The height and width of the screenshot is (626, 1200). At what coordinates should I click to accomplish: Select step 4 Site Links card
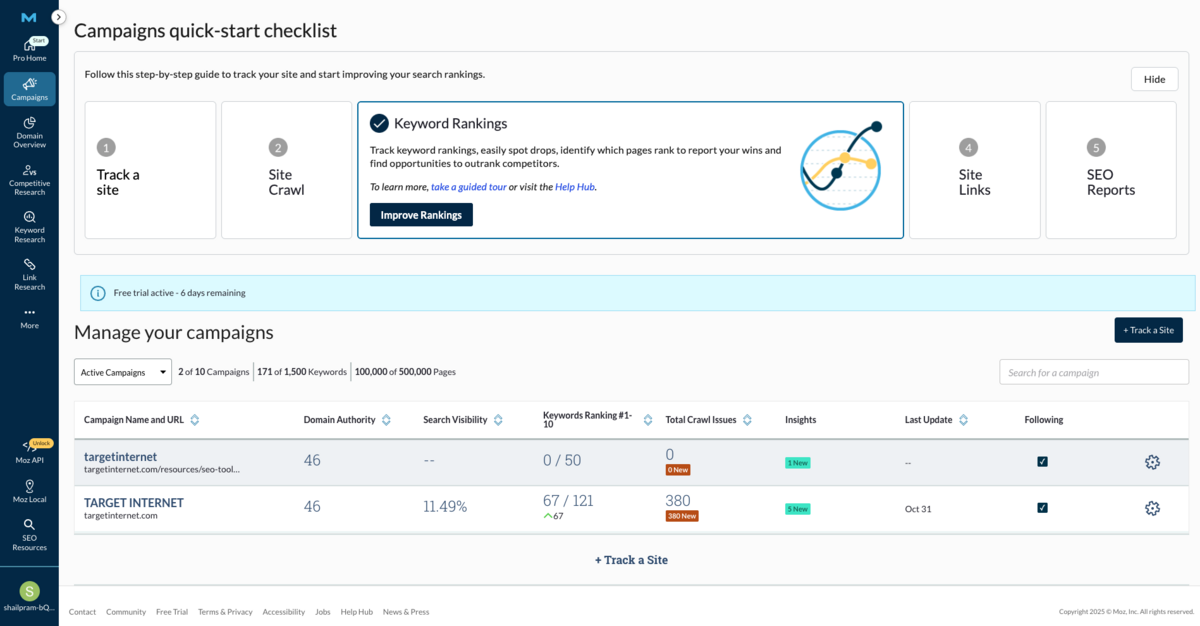click(975, 170)
